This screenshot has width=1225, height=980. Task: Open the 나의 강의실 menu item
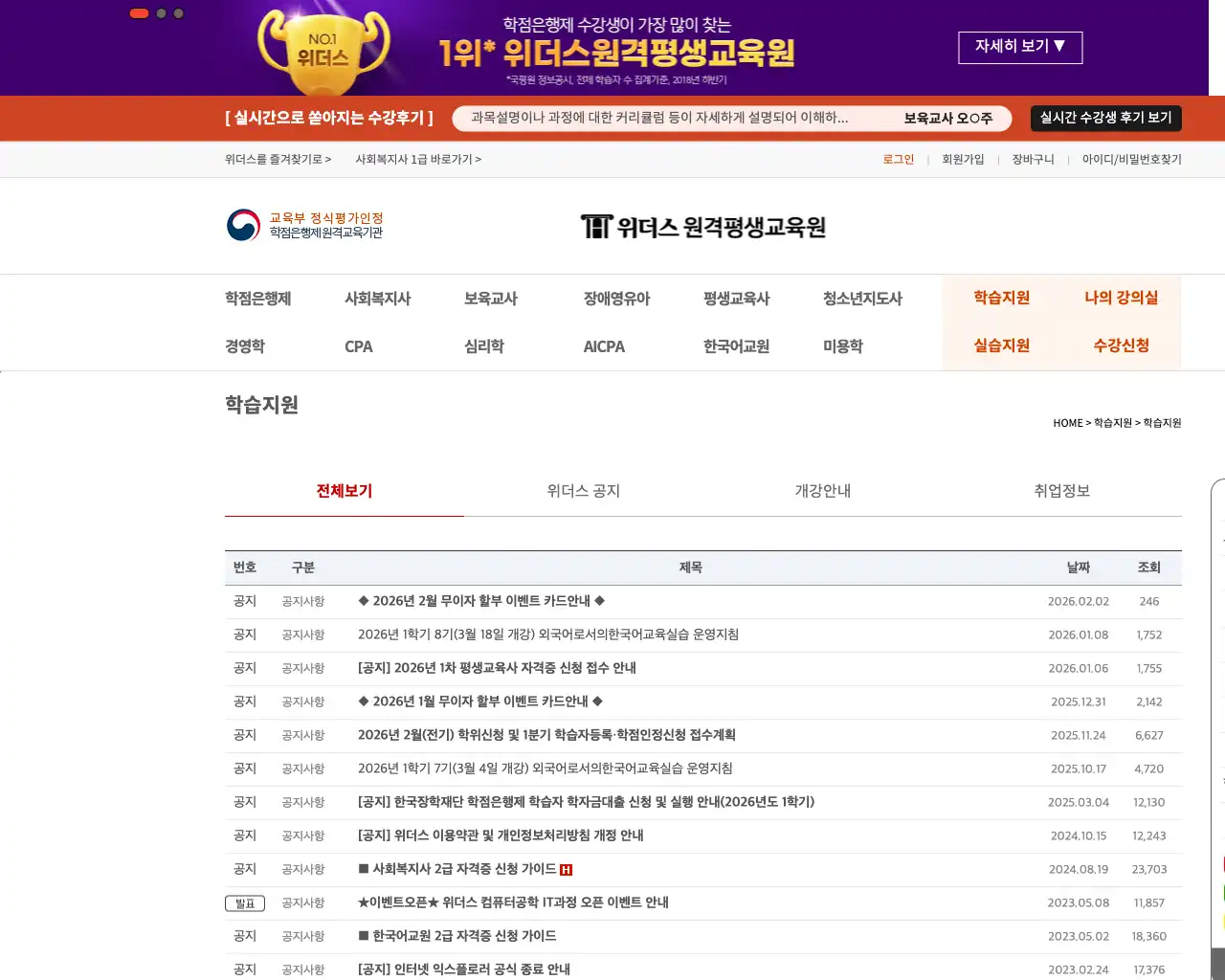click(x=1121, y=298)
